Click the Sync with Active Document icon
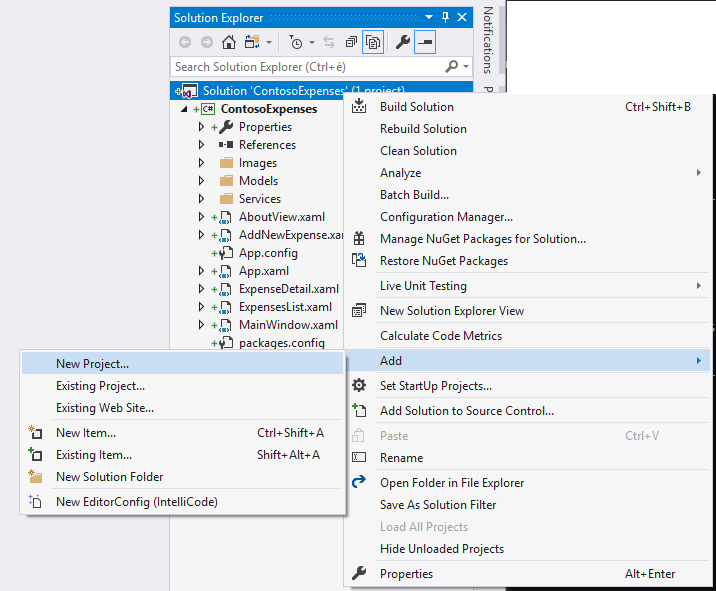The height and width of the screenshot is (591, 716). click(329, 42)
